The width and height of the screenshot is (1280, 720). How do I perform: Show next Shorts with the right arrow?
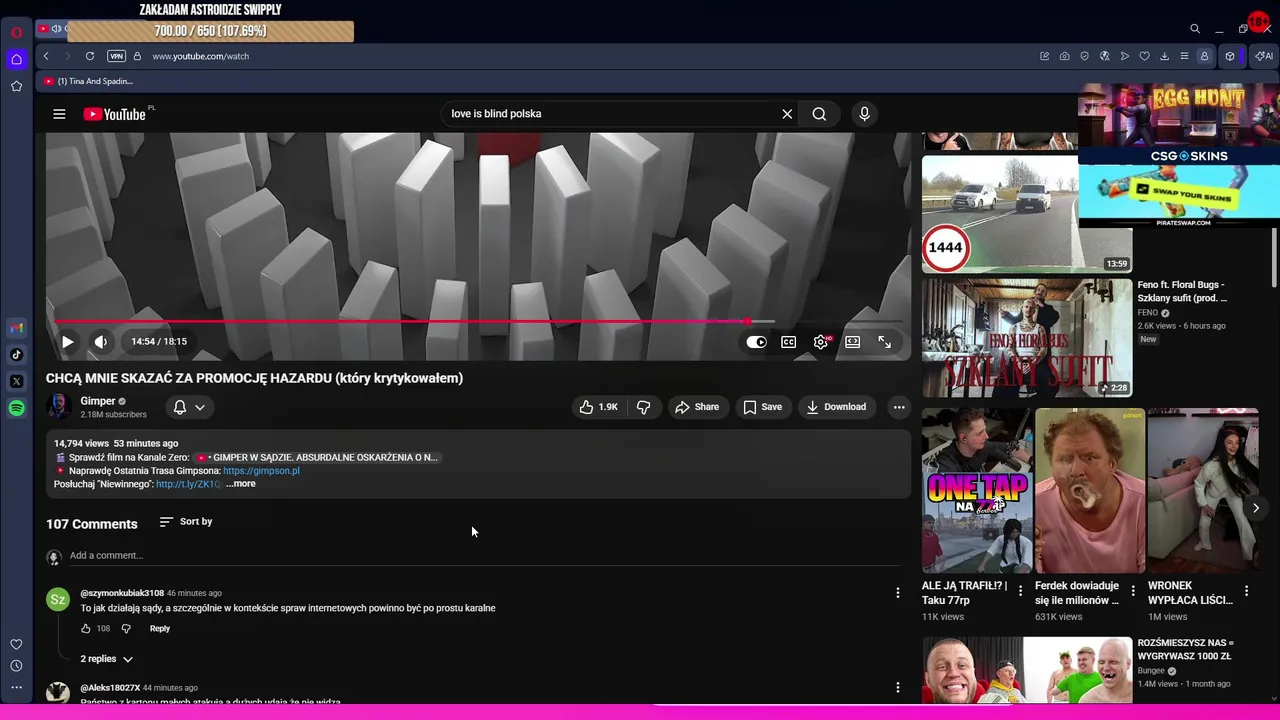1256,508
